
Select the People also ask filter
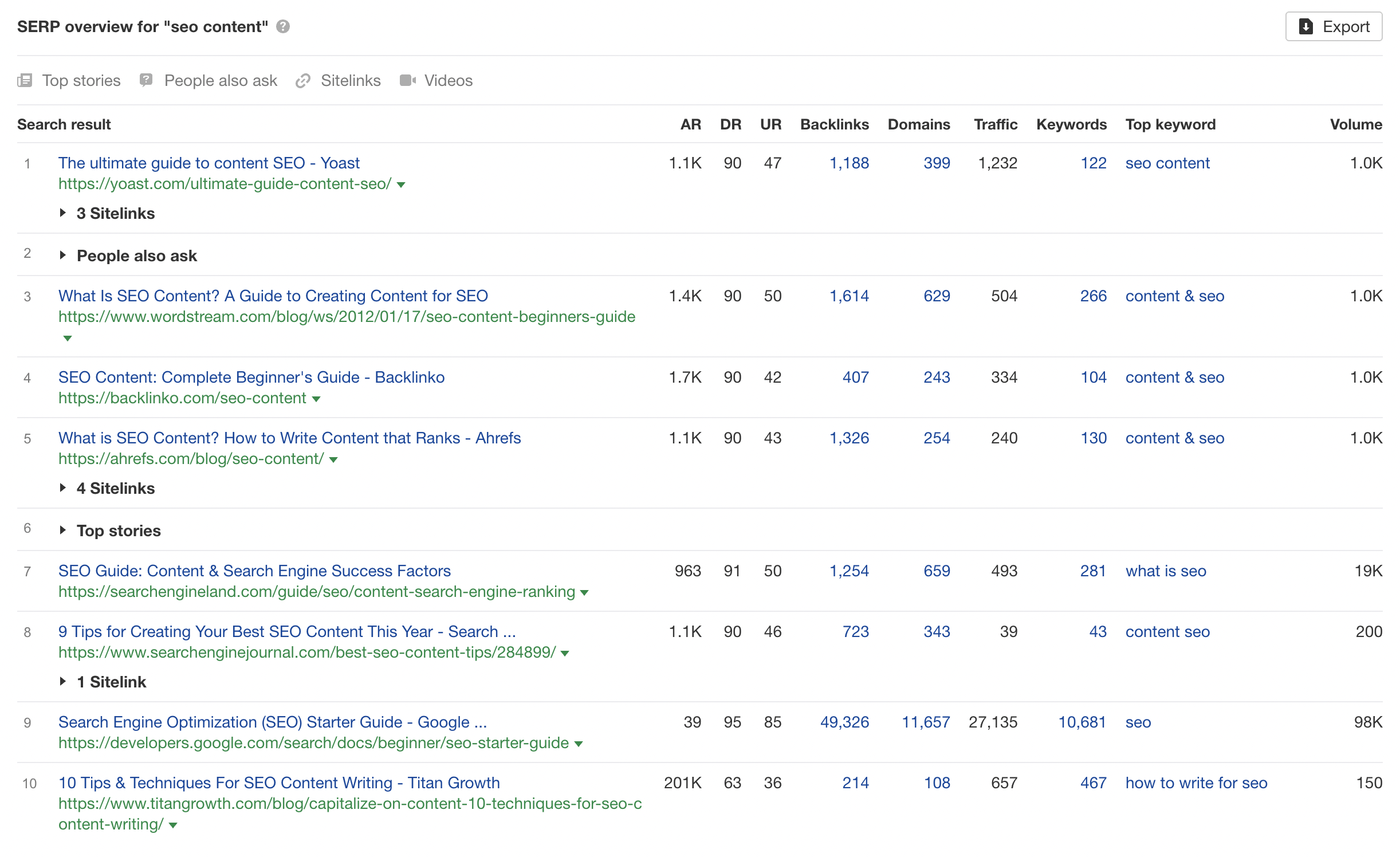pos(209,80)
